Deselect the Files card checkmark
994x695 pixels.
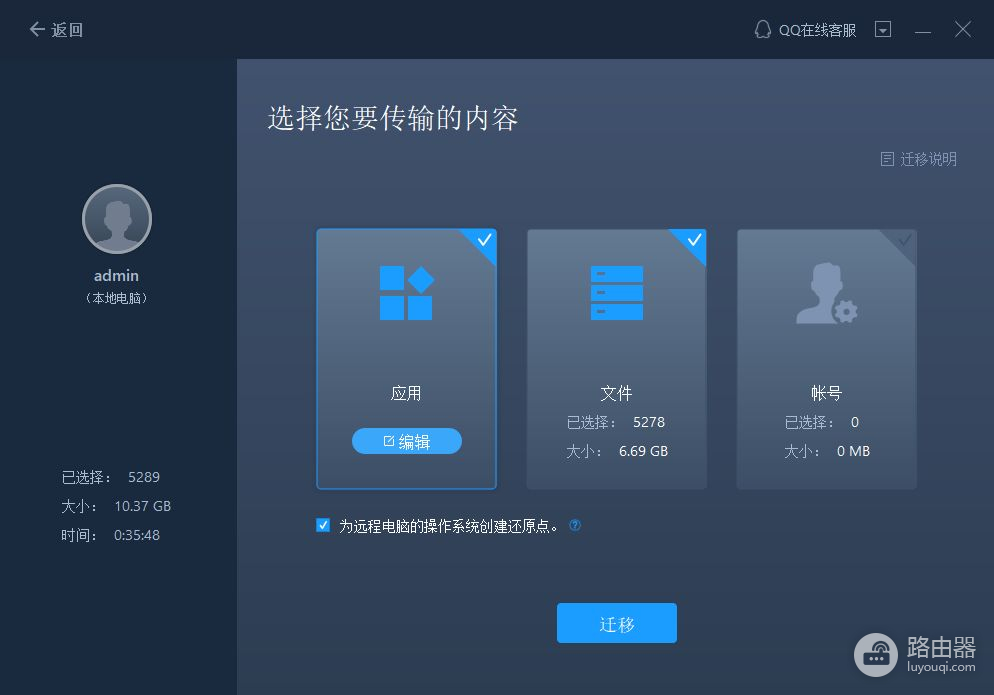(x=694, y=241)
